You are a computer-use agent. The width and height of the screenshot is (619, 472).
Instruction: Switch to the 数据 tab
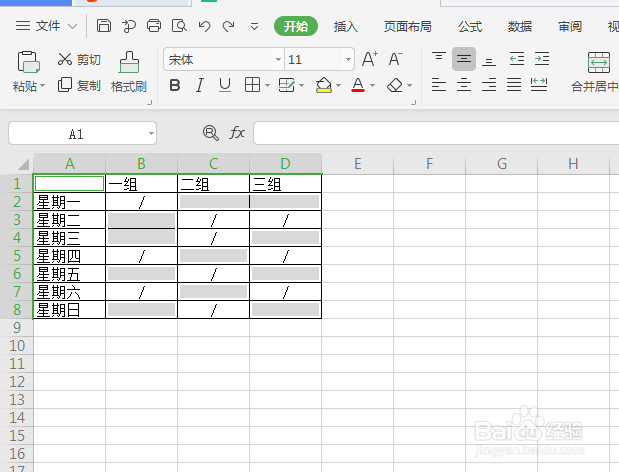[x=520, y=26]
